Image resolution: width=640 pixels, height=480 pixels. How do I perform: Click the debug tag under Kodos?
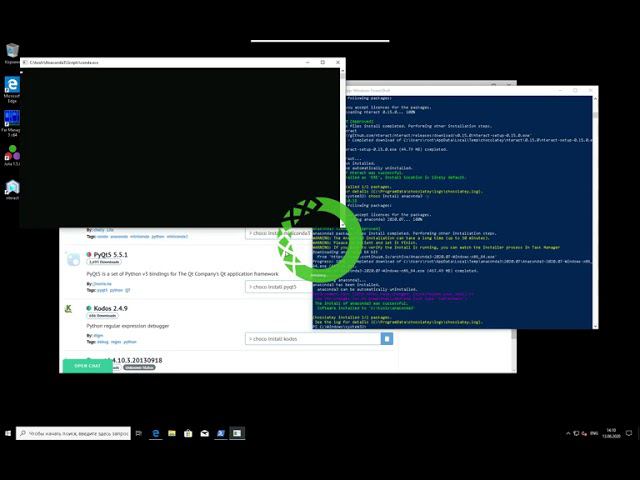click(x=103, y=342)
